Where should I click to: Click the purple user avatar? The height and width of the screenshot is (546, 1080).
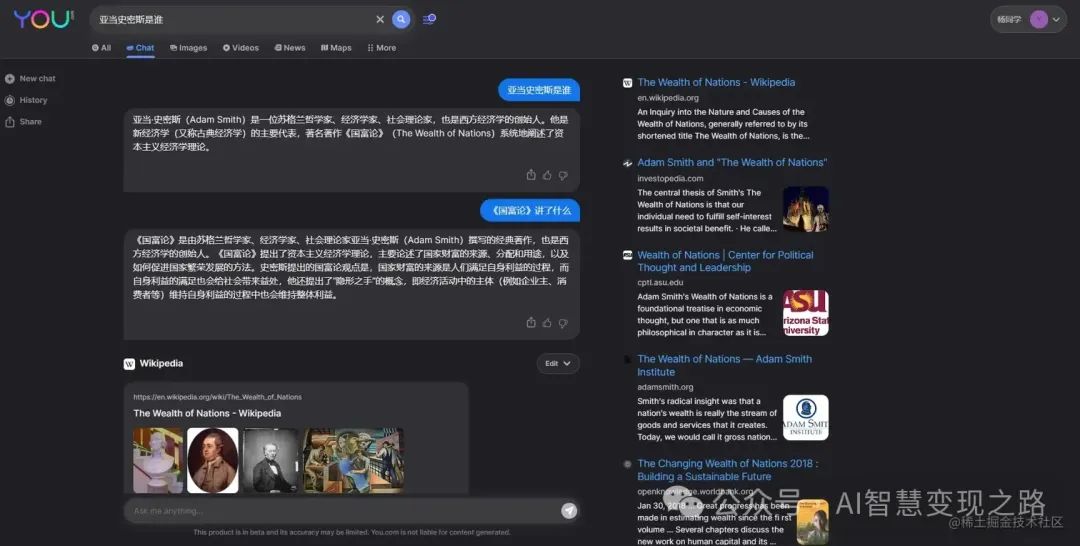1039,20
